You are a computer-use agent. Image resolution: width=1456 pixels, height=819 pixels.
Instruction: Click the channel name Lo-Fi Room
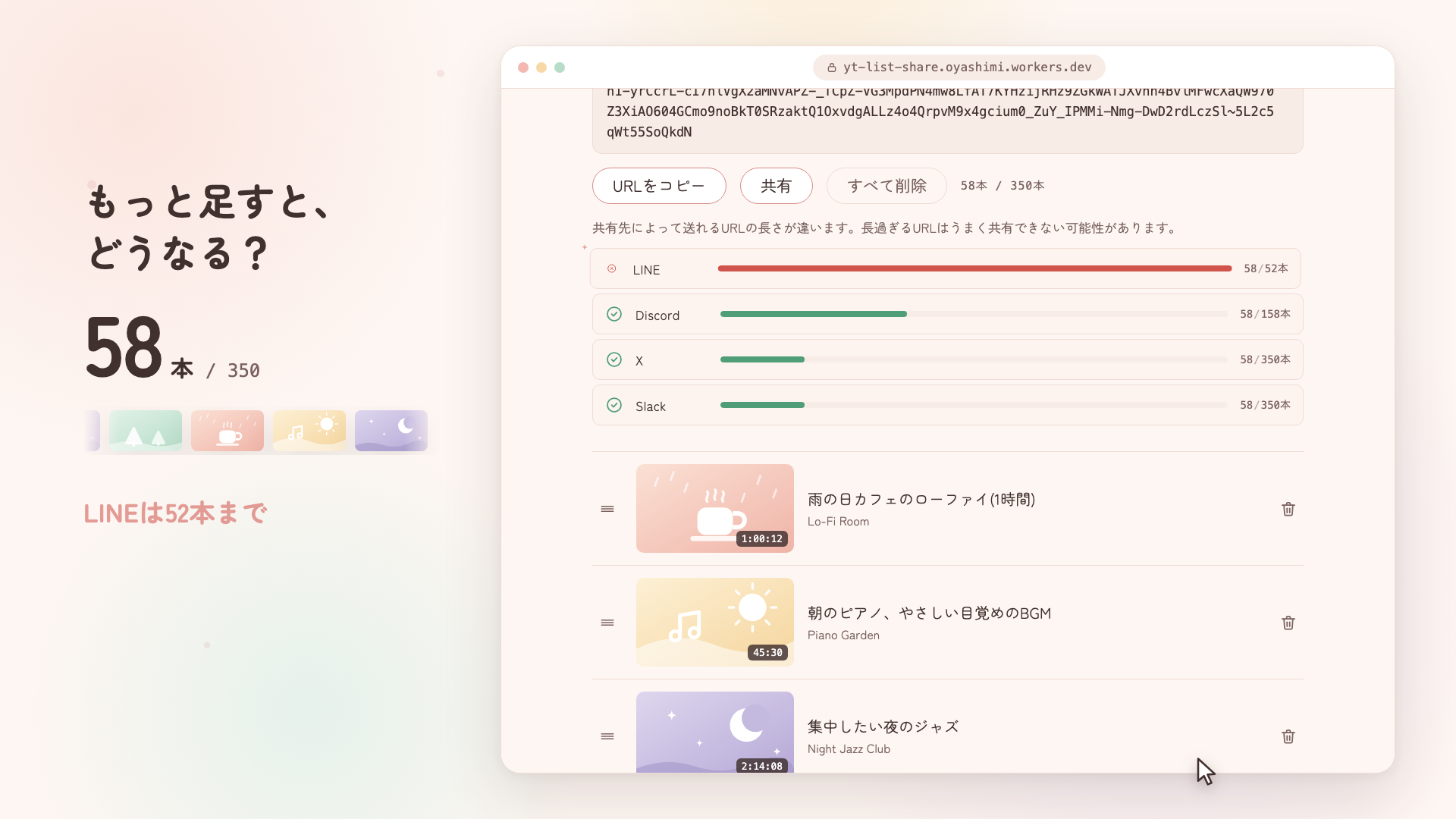point(838,522)
